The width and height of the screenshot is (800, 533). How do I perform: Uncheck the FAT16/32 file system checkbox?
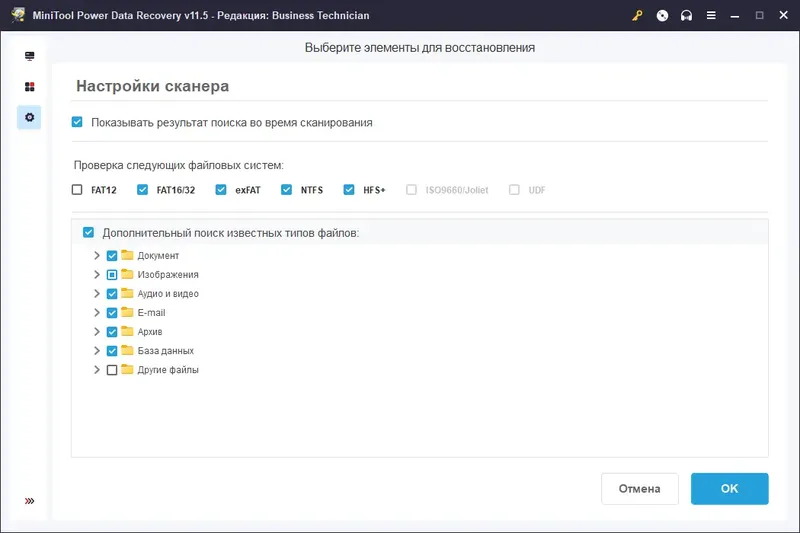click(x=142, y=190)
